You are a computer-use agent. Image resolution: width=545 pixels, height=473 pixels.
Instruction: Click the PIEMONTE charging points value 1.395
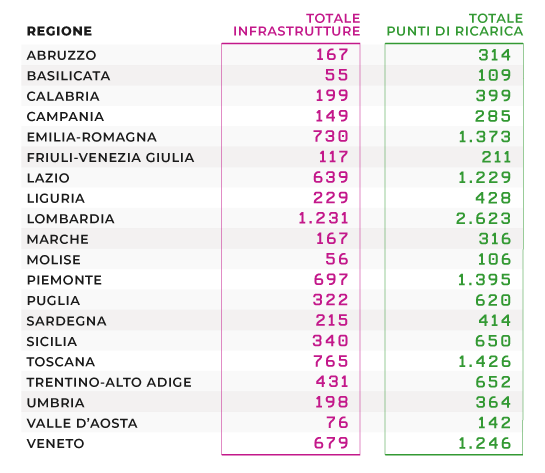[x=485, y=279]
